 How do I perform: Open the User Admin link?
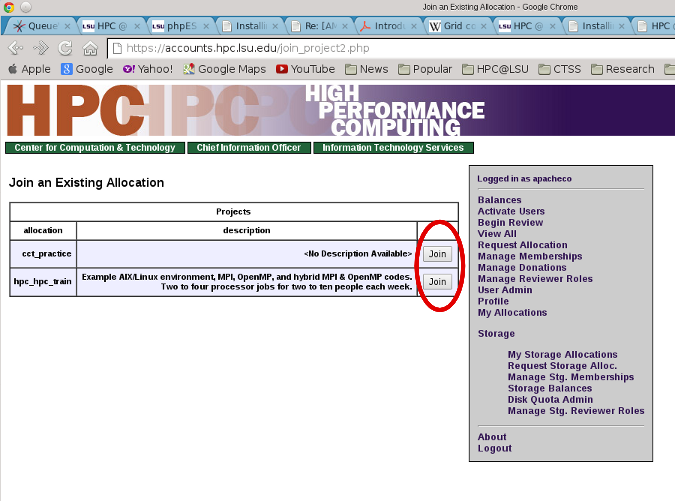505,290
